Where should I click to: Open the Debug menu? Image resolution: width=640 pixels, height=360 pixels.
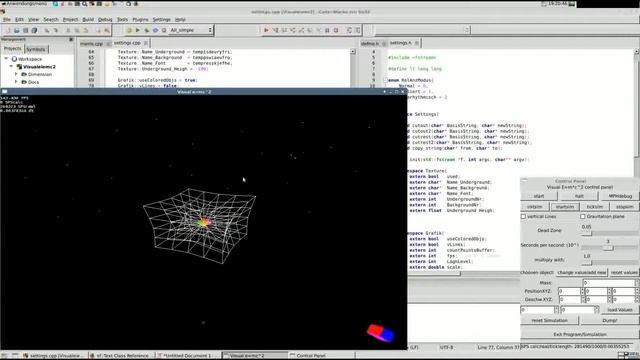tap(105, 20)
